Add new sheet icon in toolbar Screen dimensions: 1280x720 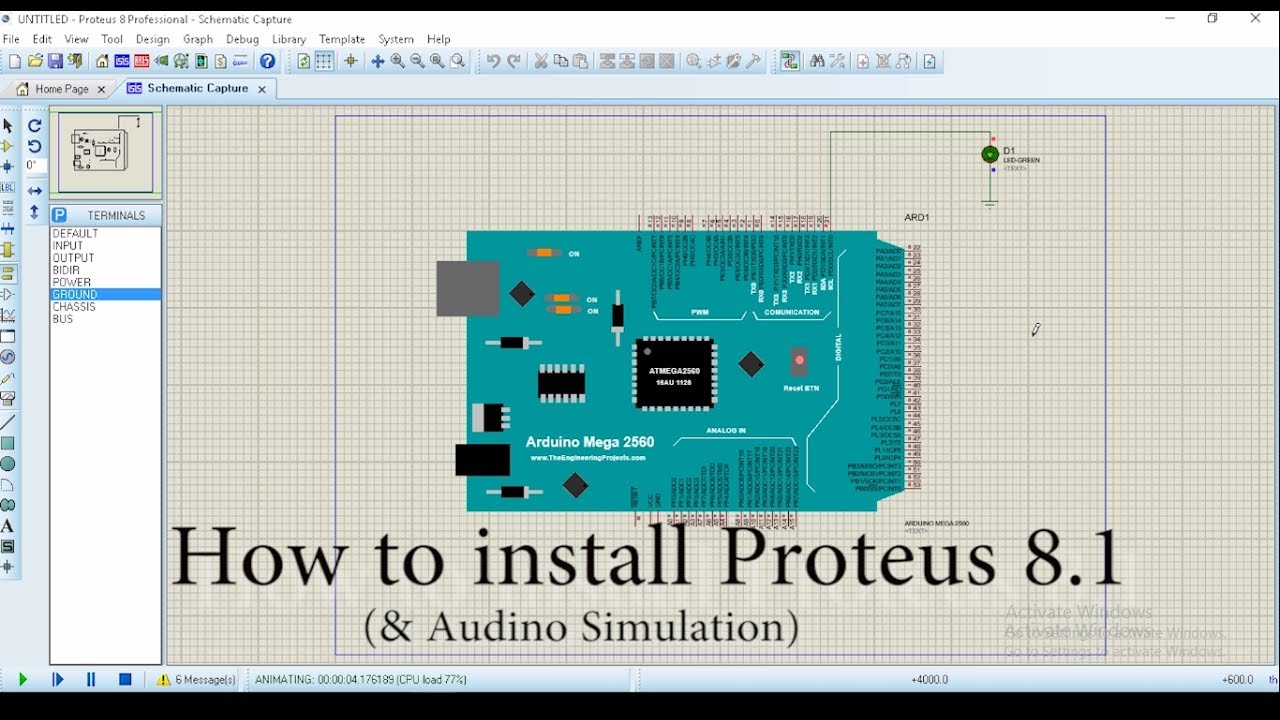(863, 61)
